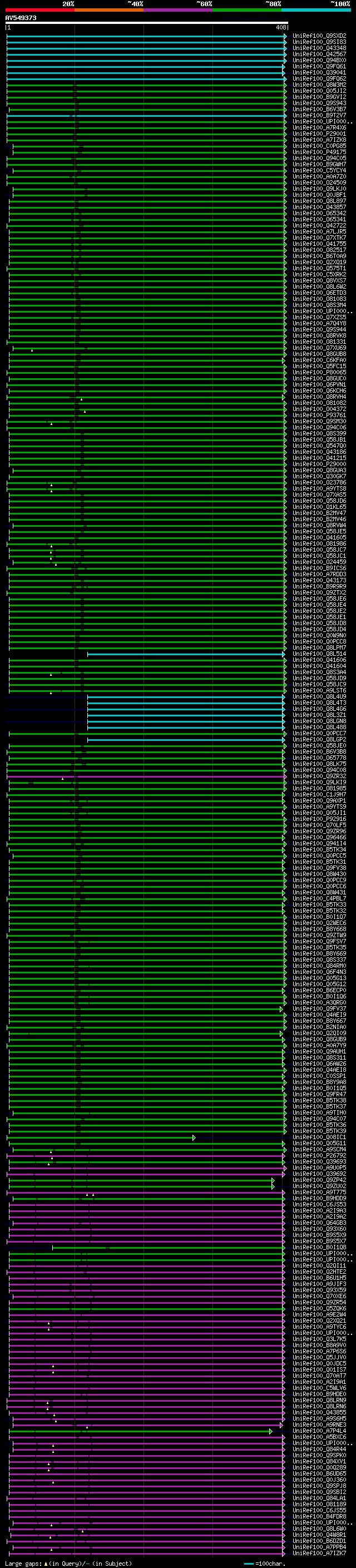Select hit label UniRef100_Q8L4U9

(319, 697)
